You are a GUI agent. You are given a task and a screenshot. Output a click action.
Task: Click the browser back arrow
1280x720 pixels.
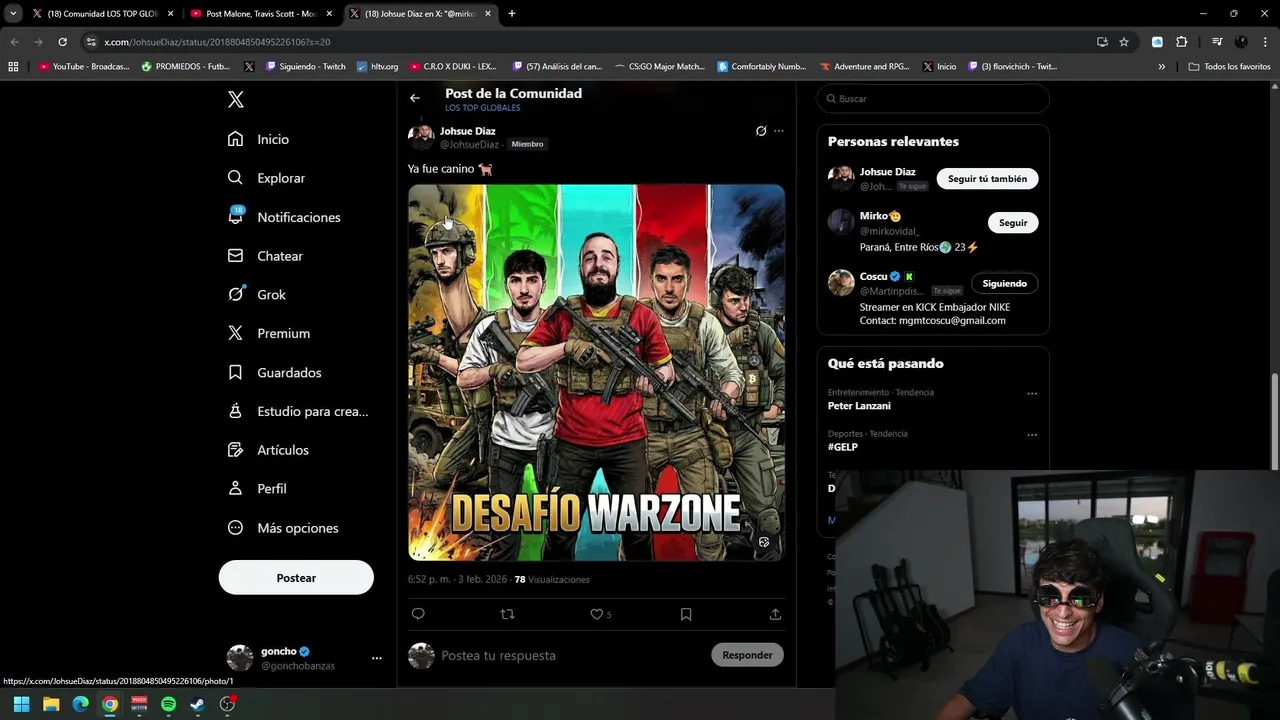[x=14, y=42]
